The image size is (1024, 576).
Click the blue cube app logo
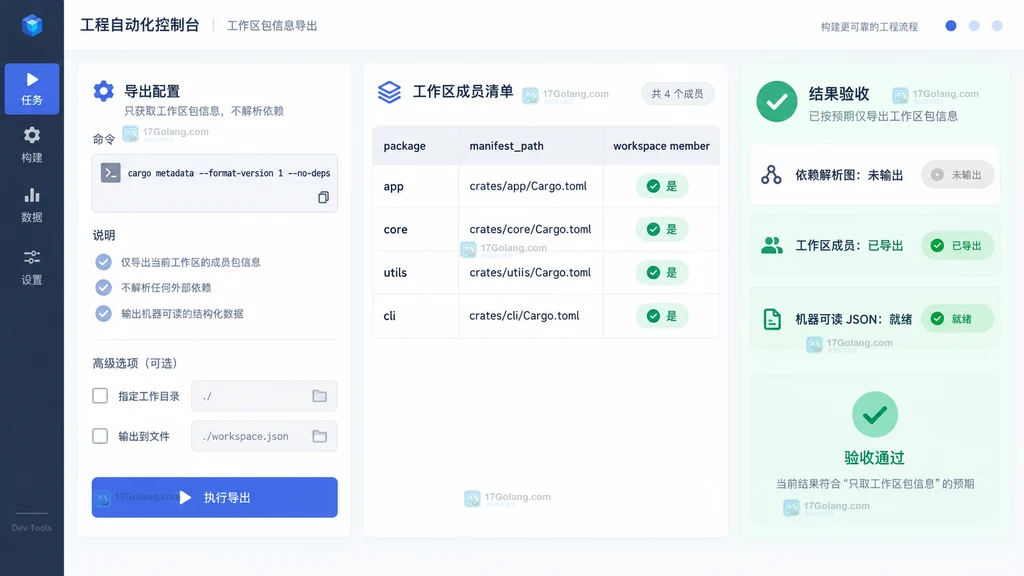coord(32,25)
